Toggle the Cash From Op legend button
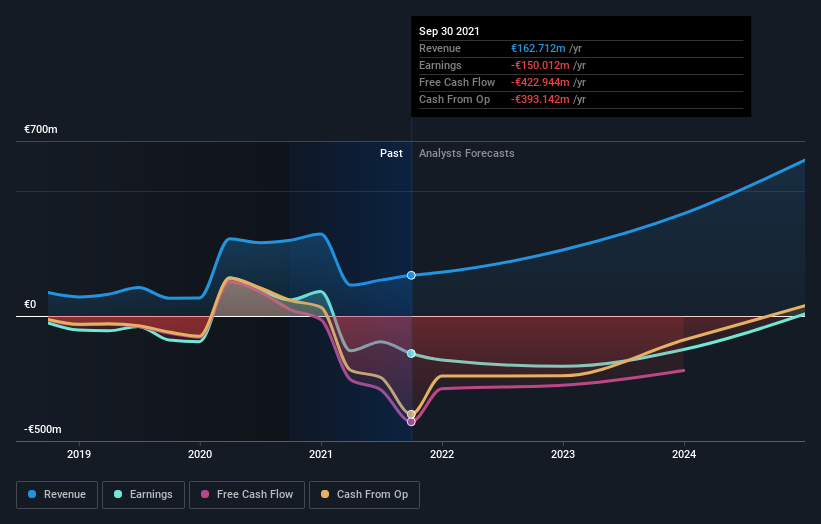 point(364,495)
